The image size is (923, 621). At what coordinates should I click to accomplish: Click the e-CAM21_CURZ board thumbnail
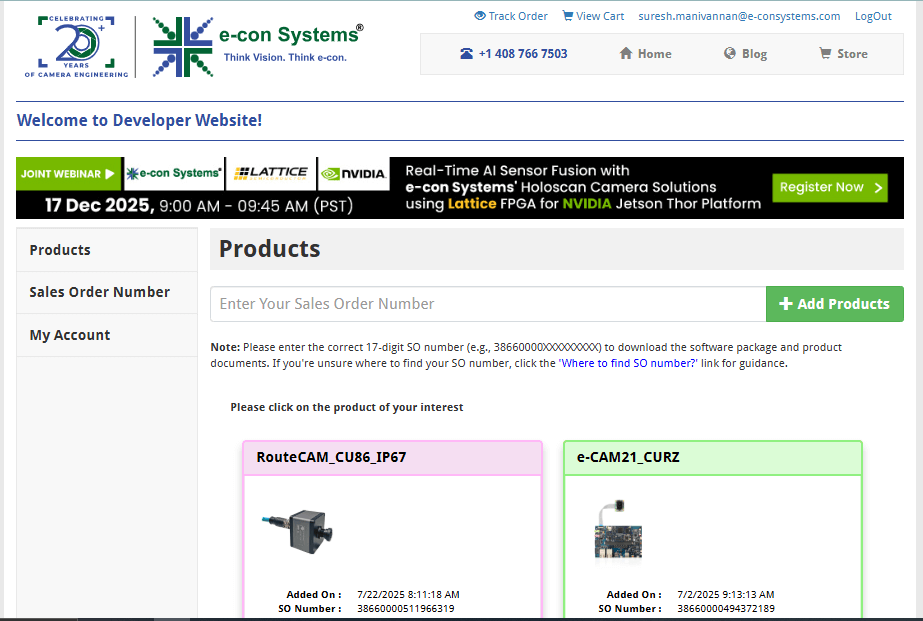(618, 531)
